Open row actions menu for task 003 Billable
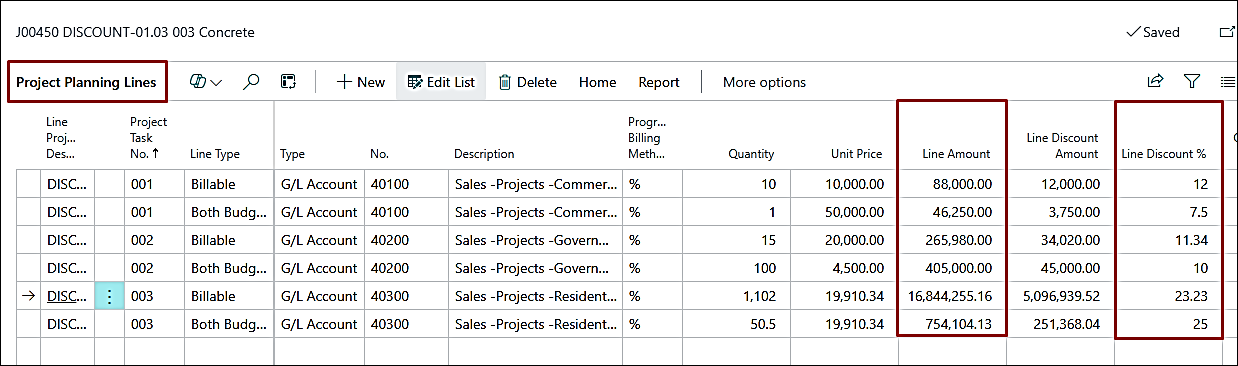This screenshot has width=1238, height=366. (x=109, y=296)
